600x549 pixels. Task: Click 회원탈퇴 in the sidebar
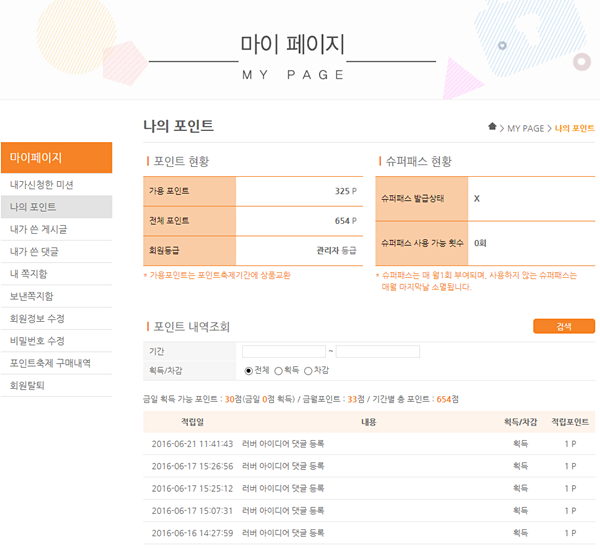coord(27,385)
